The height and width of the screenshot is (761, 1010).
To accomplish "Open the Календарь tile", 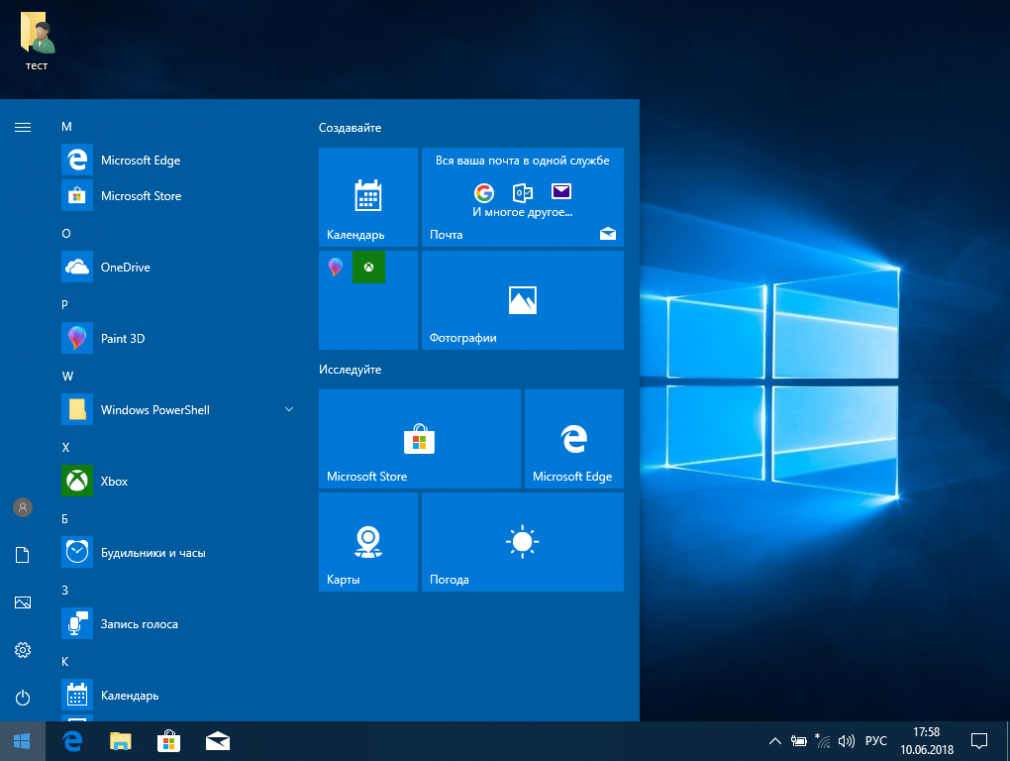I will [x=368, y=197].
